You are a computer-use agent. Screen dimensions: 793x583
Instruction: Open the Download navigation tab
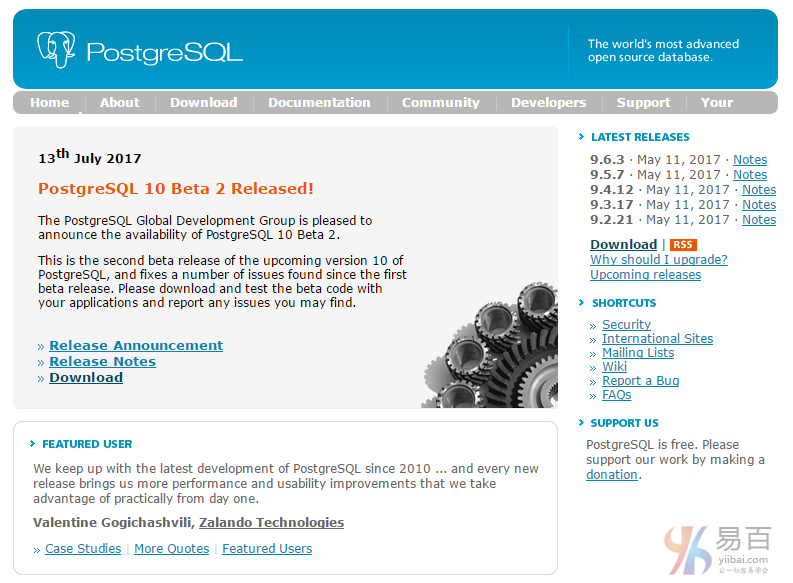(x=204, y=103)
